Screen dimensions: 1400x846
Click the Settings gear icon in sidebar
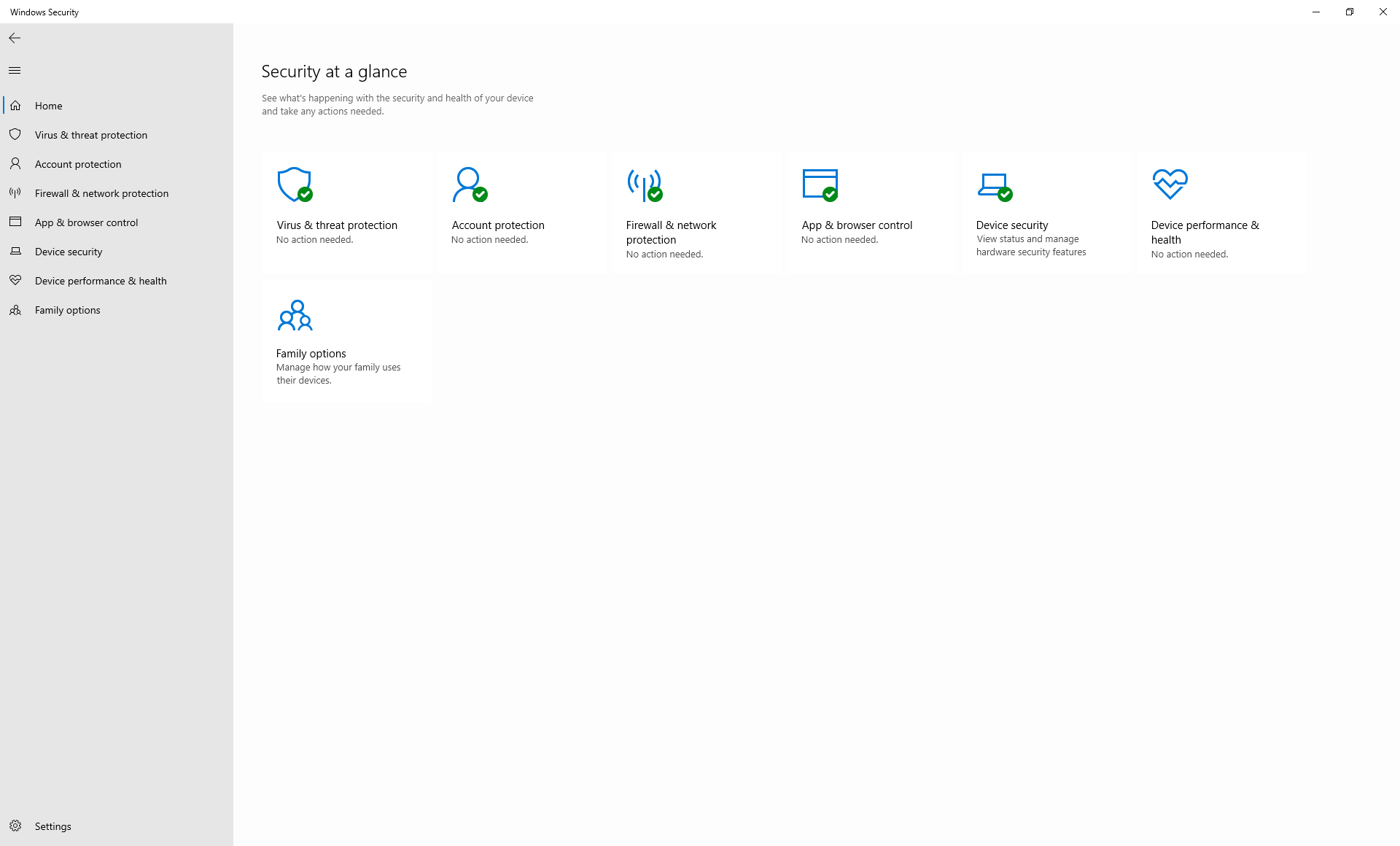(15, 826)
